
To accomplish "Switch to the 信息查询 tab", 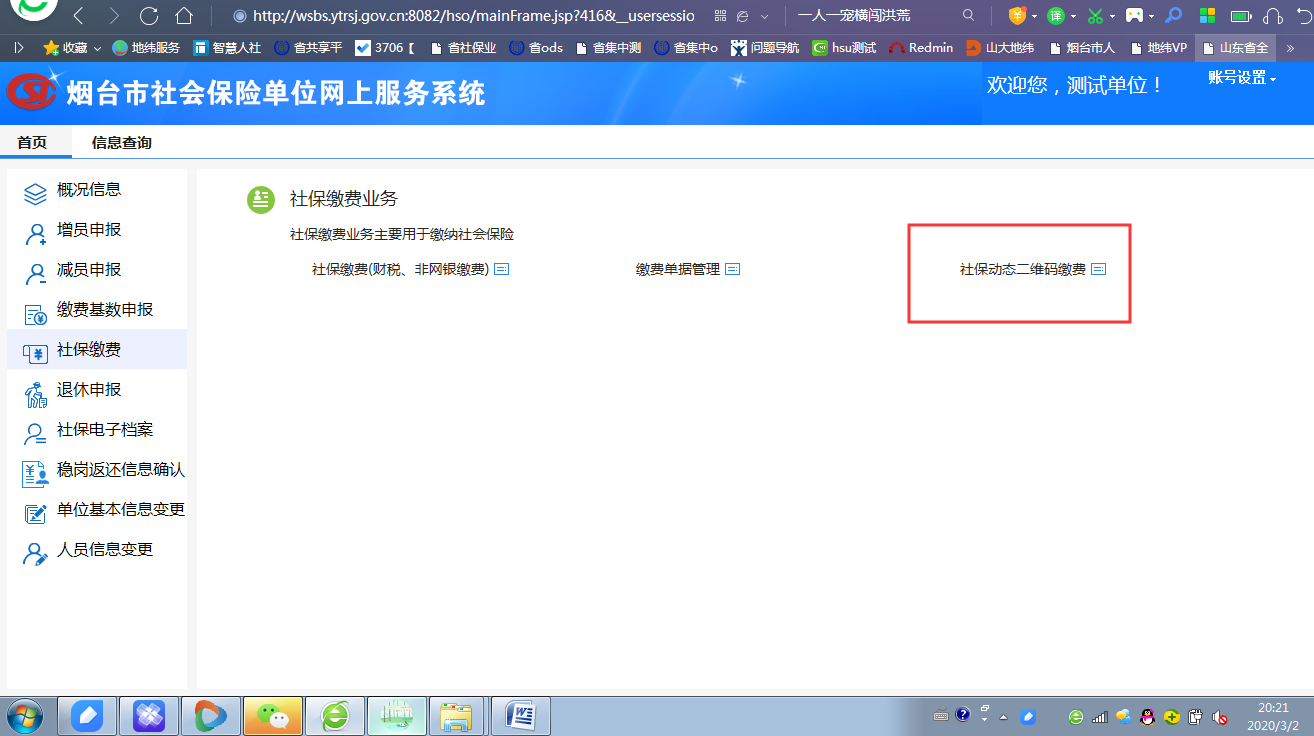I will pyautogui.click(x=121, y=143).
